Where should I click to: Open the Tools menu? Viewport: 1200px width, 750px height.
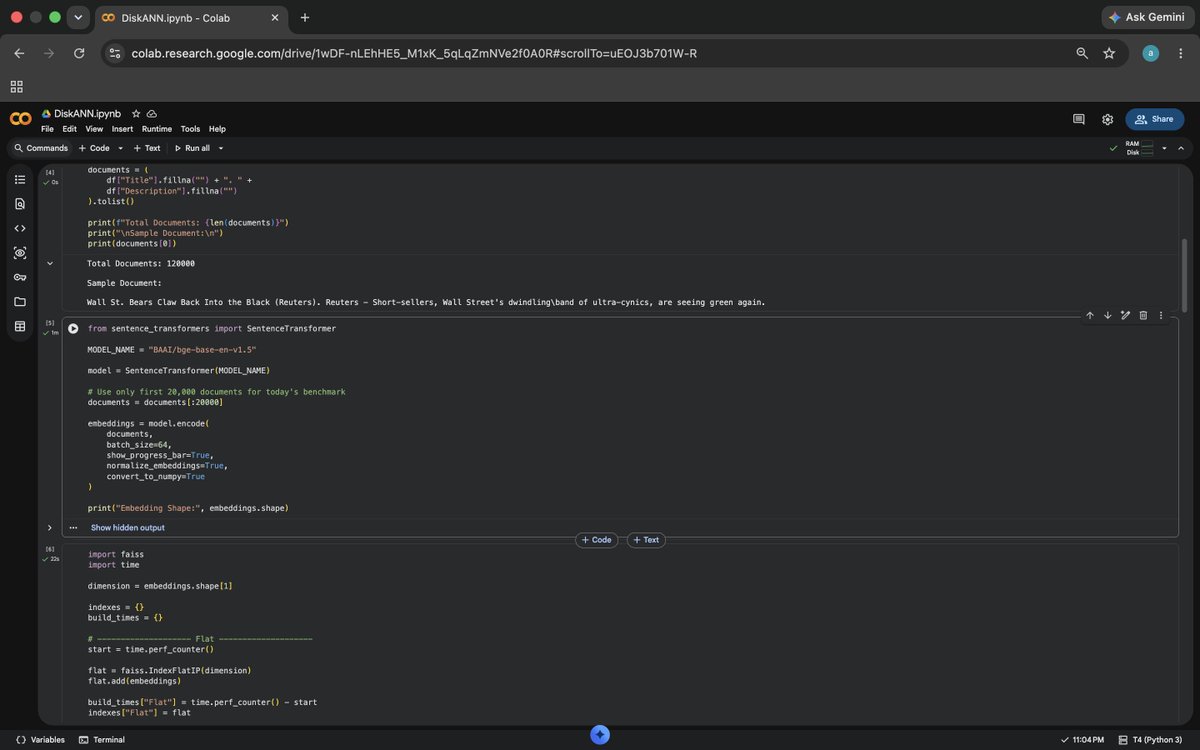(190, 129)
